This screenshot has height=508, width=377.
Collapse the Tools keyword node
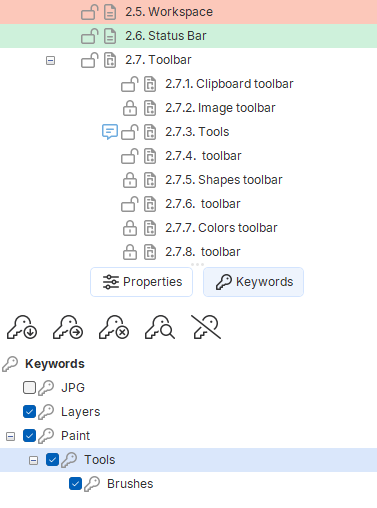pos(33,460)
